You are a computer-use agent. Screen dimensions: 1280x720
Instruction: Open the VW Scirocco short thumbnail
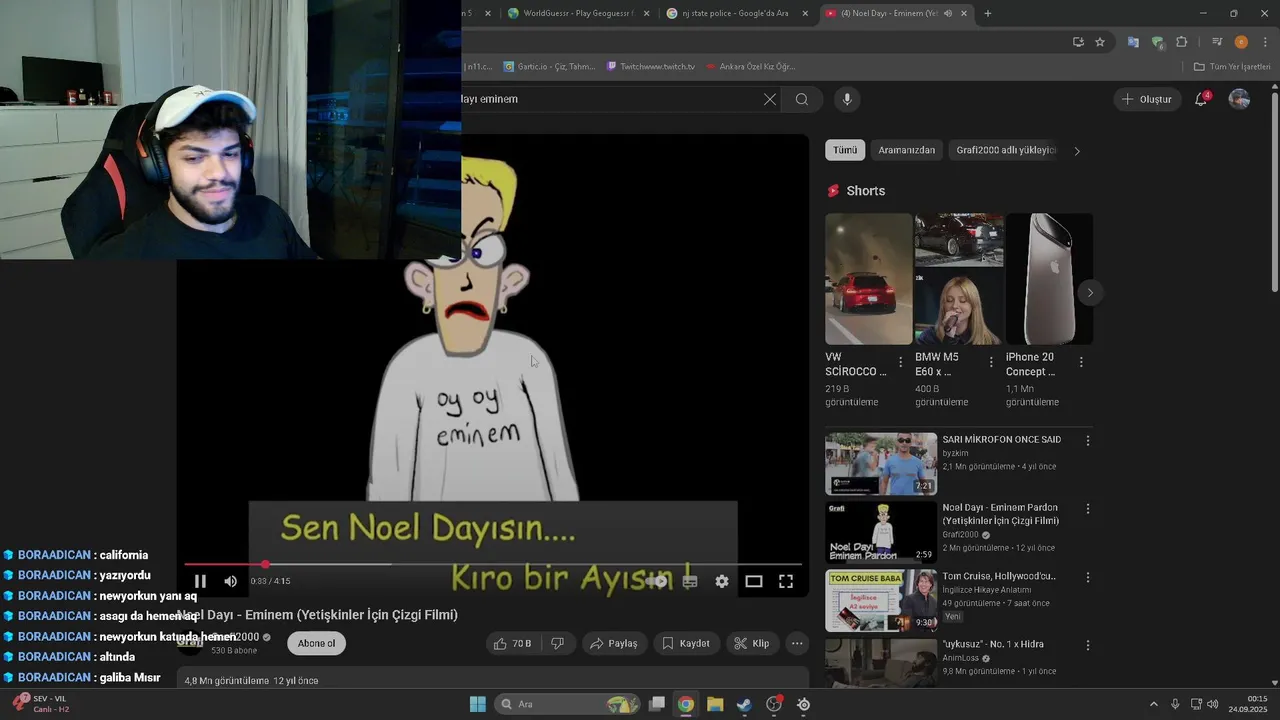869,279
